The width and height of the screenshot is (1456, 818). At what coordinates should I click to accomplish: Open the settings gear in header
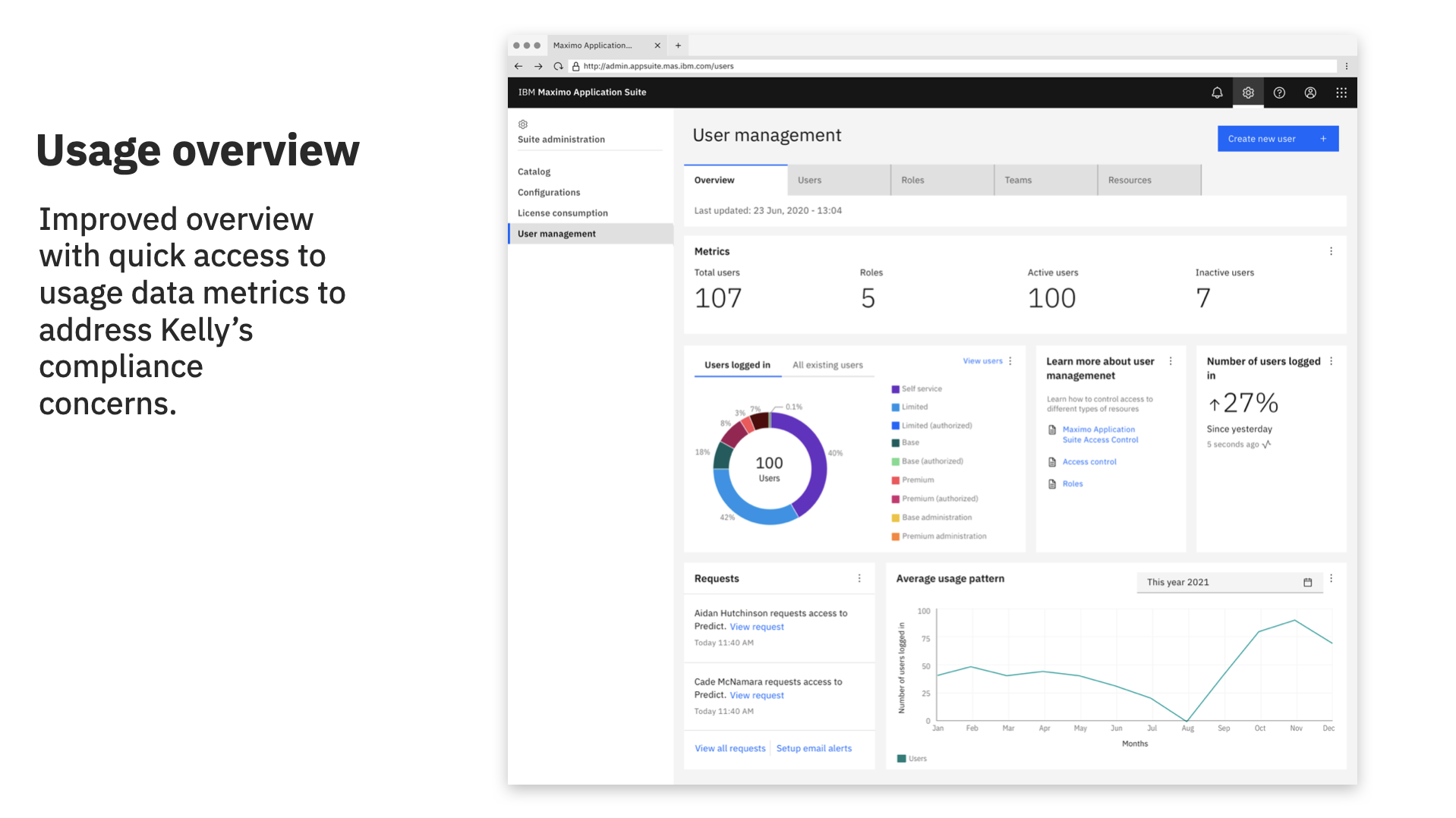click(x=1248, y=93)
